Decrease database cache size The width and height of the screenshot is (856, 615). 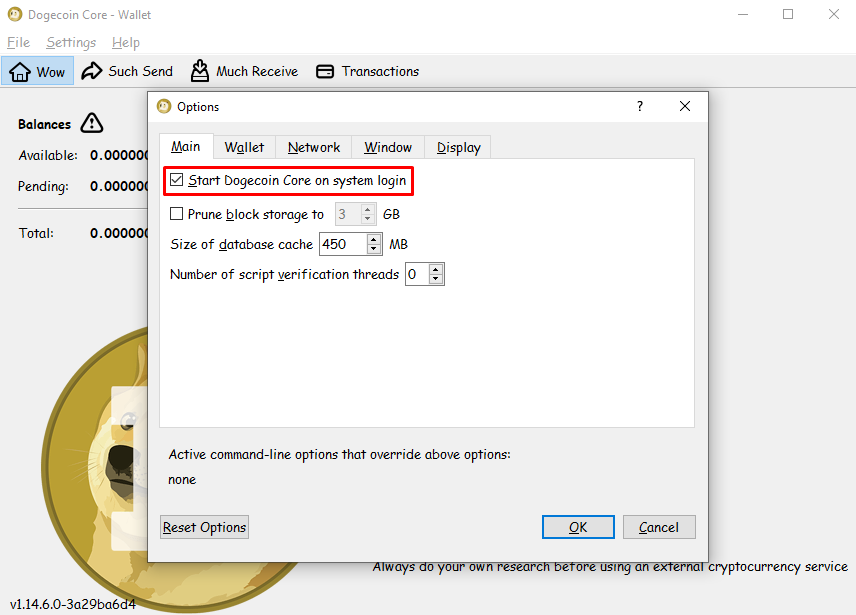pyautogui.click(x=374, y=249)
